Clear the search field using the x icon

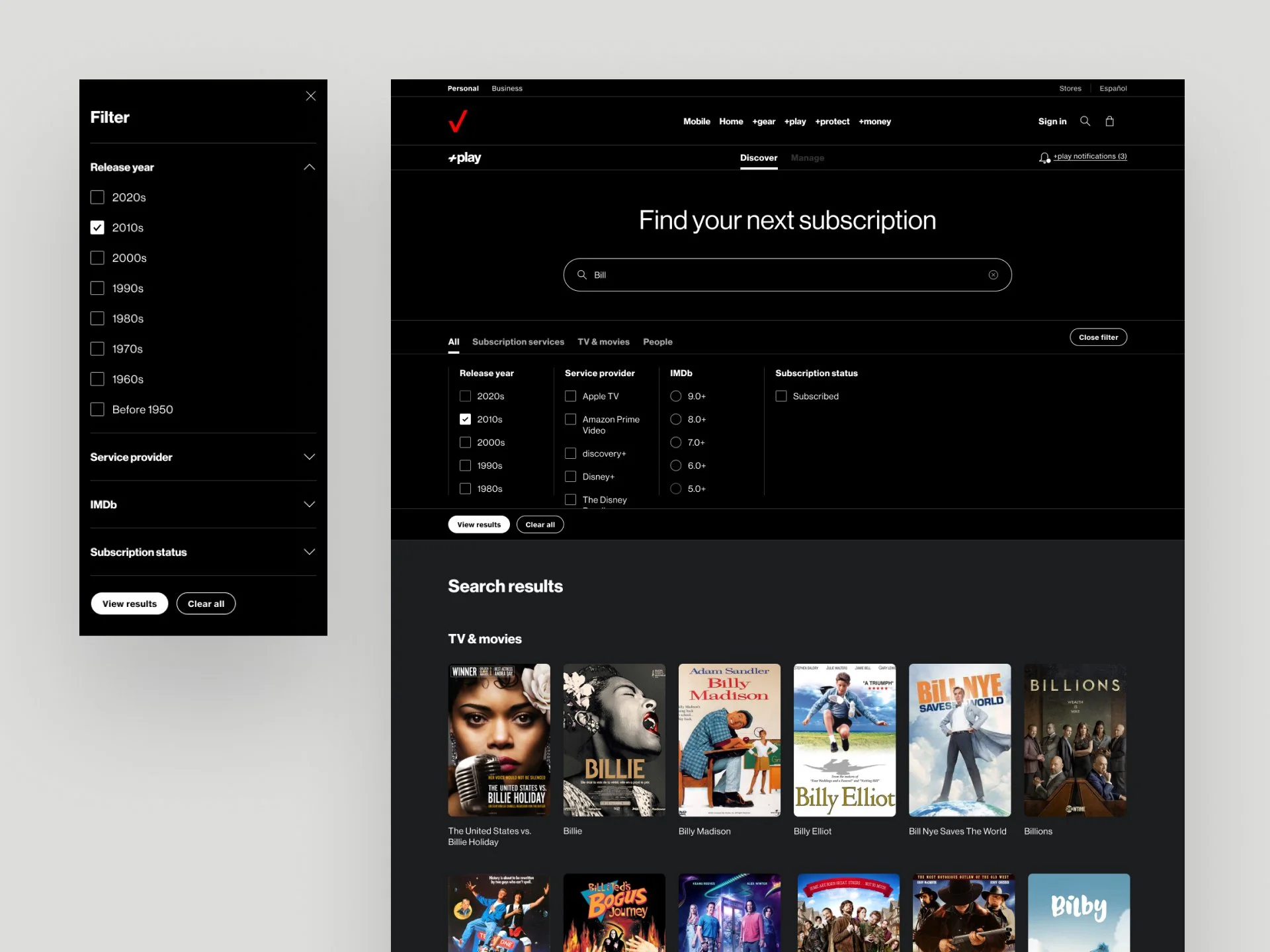coord(993,274)
